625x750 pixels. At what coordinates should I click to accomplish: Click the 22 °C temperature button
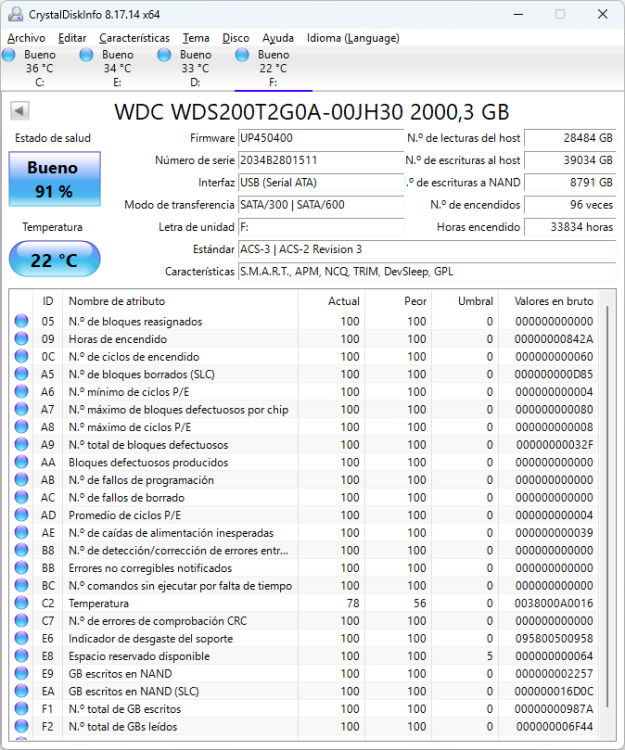pos(55,259)
